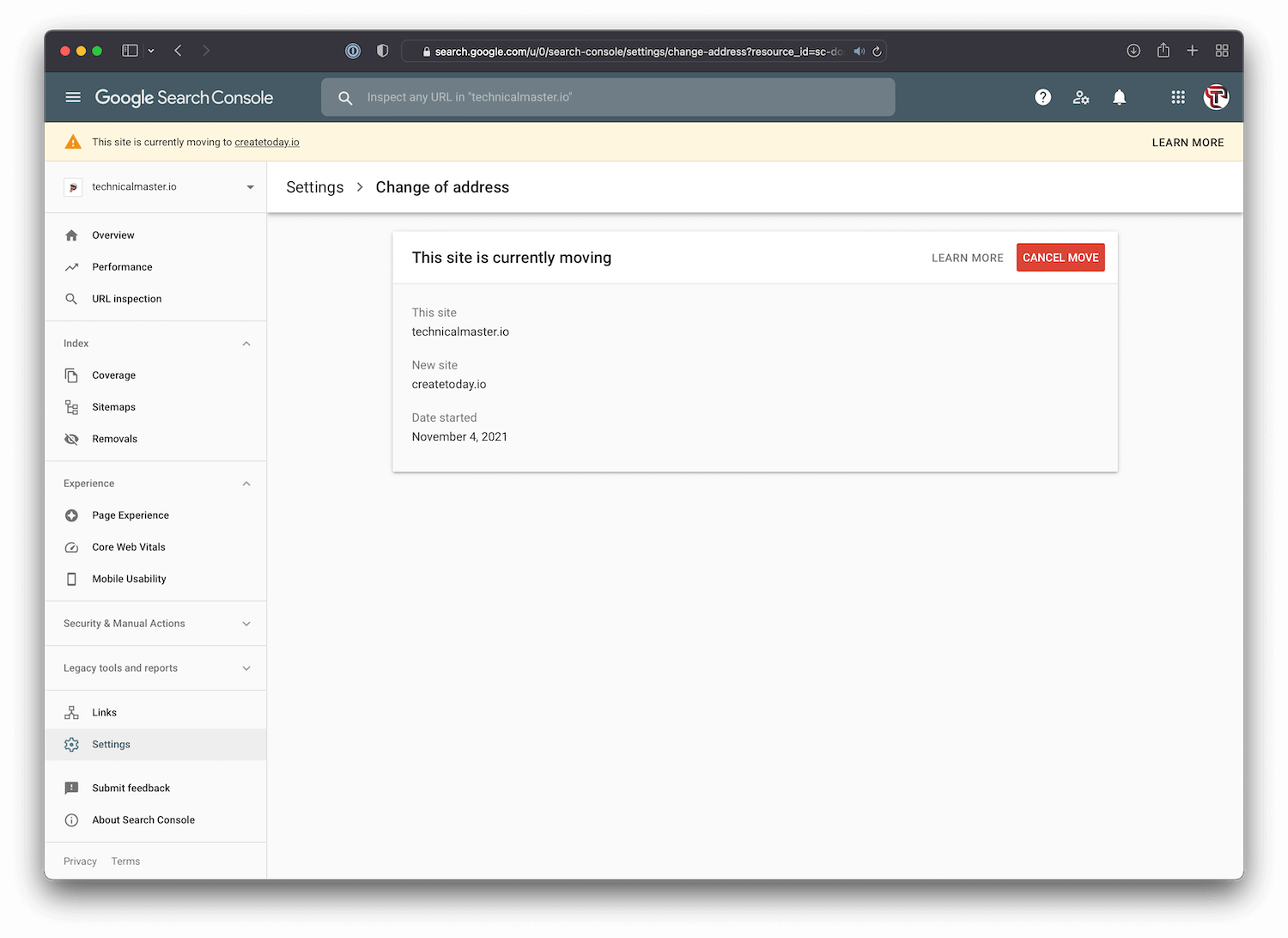
Task: Collapse the Experience section
Action: point(246,484)
